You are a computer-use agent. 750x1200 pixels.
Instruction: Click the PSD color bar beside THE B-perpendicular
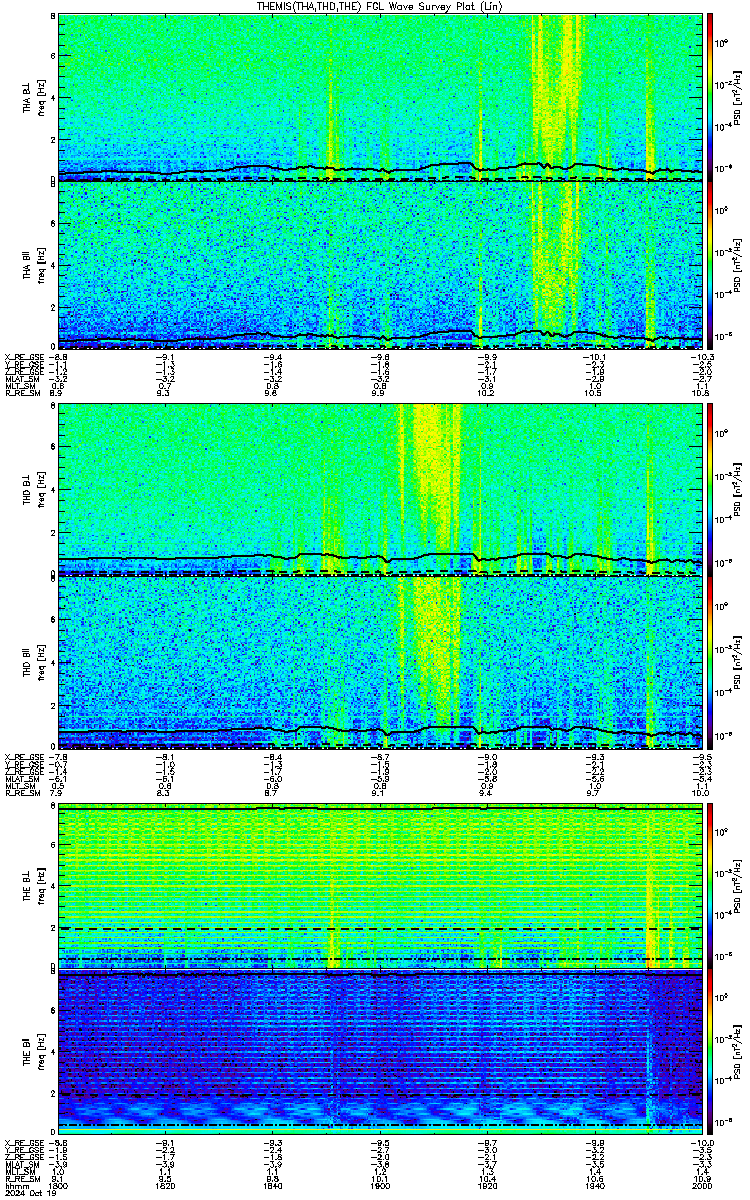(710, 886)
